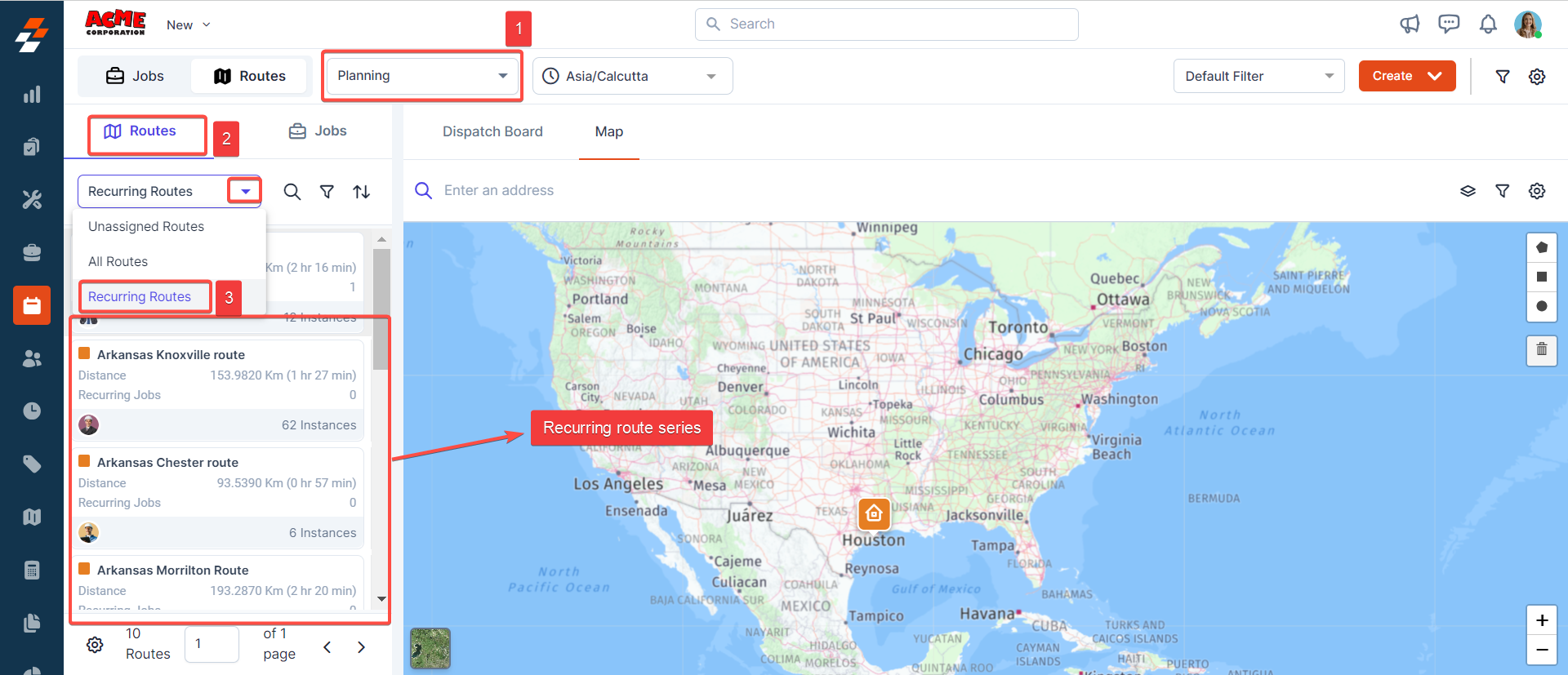The width and height of the screenshot is (1568, 675).
Task: Open the user profile avatar
Action: tap(1528, 24)
